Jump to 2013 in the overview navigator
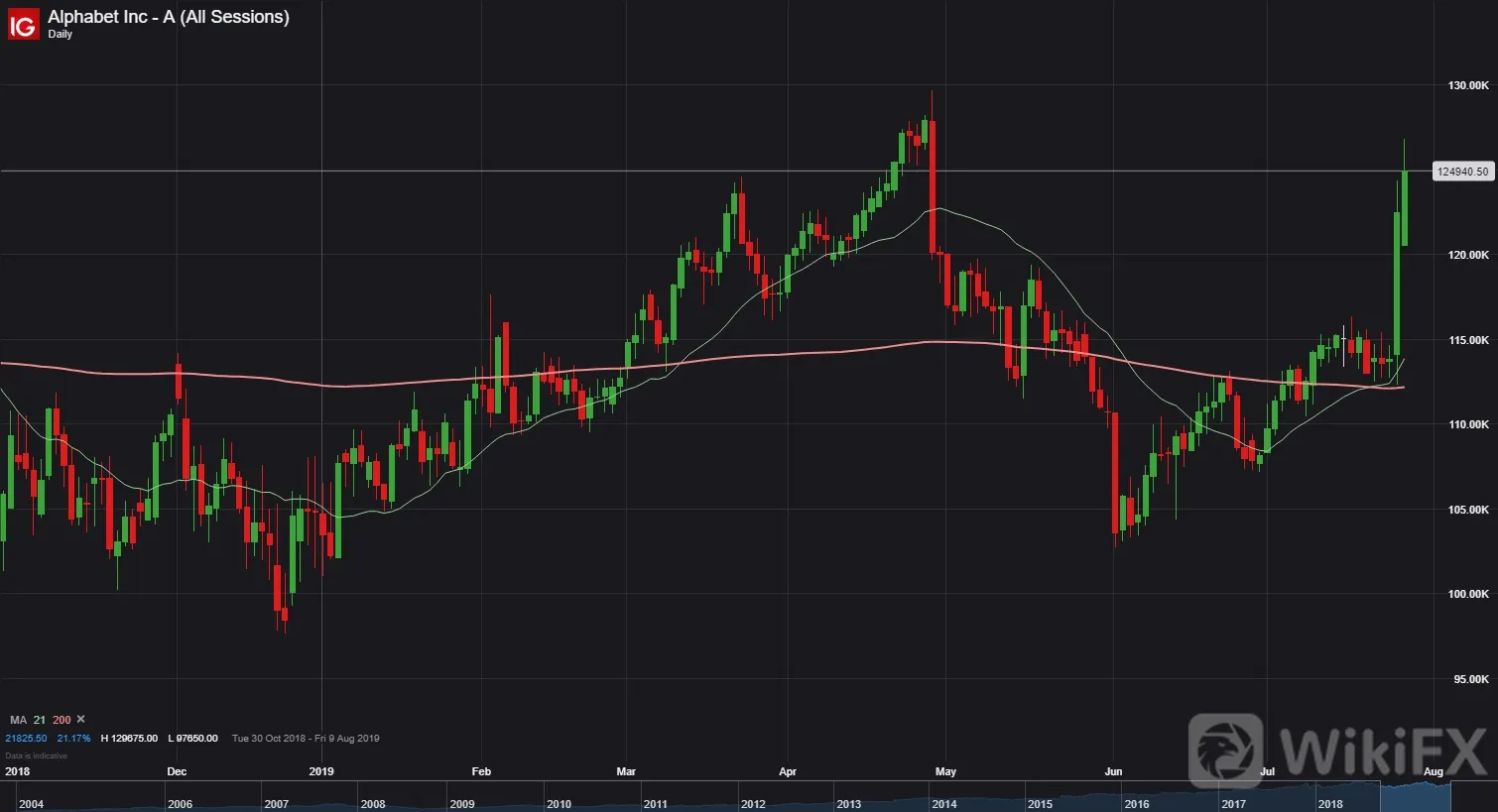1498x812 pixels. click(848, 804)
